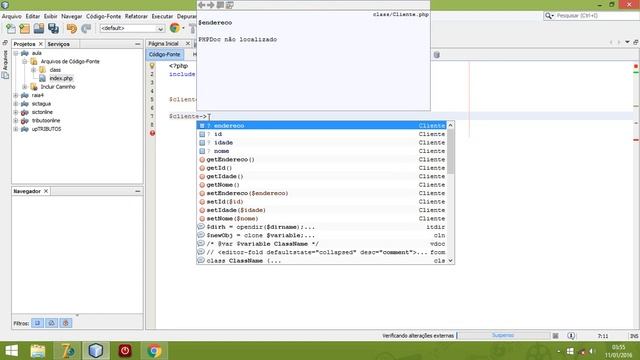The image size is (640, 360).
Task: Click the notifications icon in status bar
Action: (571, 336)
